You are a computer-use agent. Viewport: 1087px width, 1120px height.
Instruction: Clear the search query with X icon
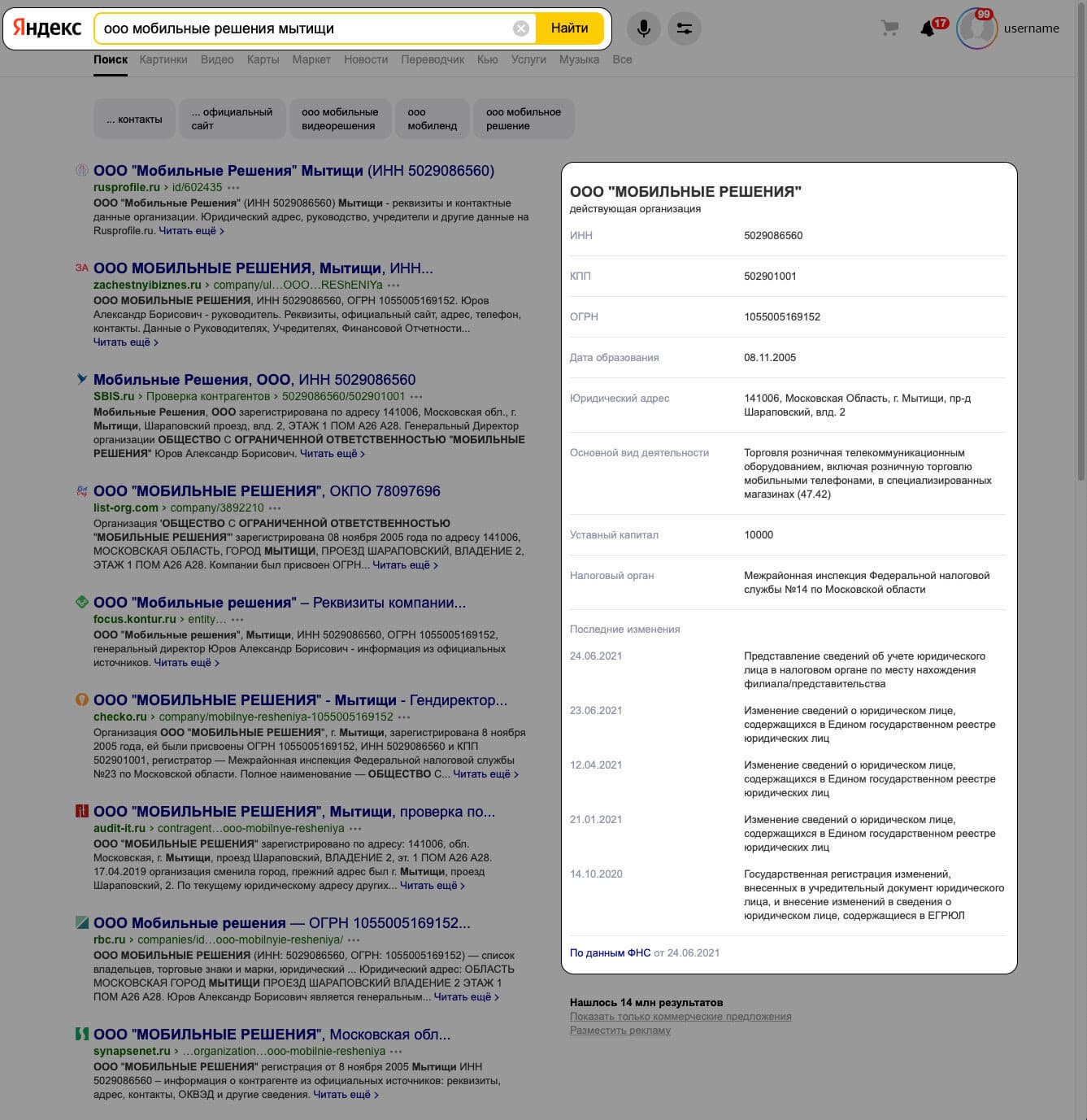521,28
